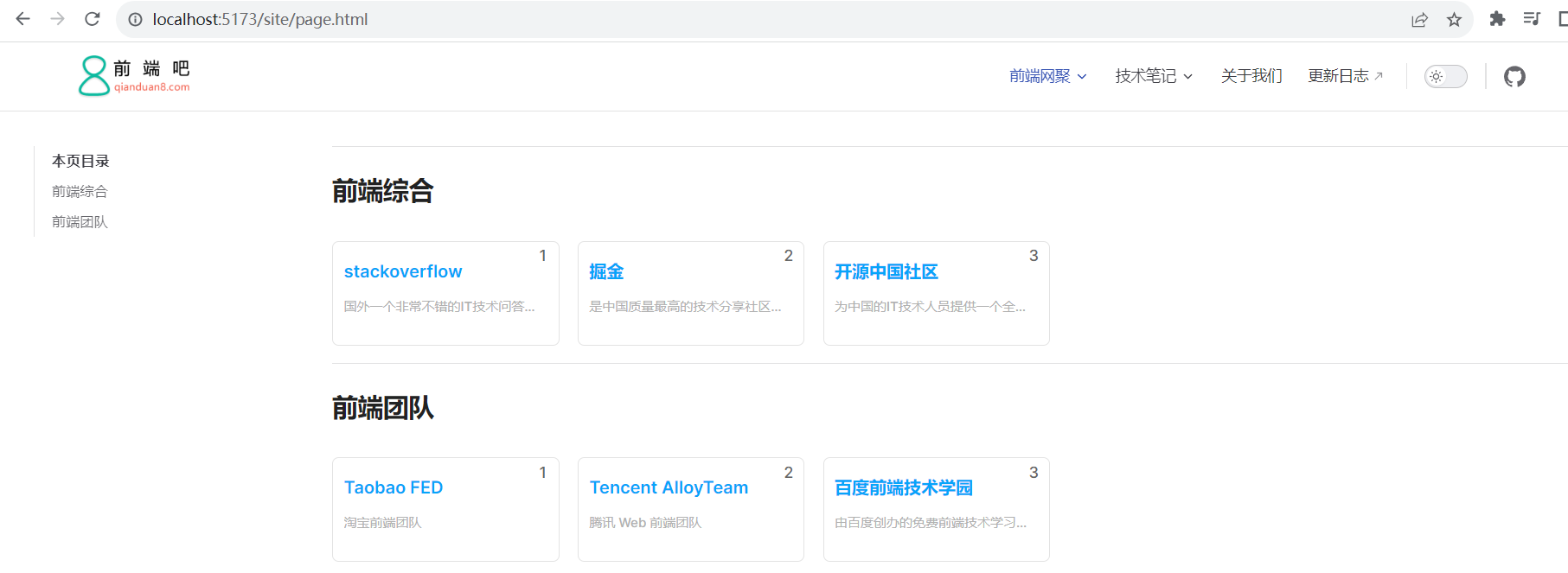Go back with the browser back arrow
The image size is (1568, 573).
coord(23,19)
